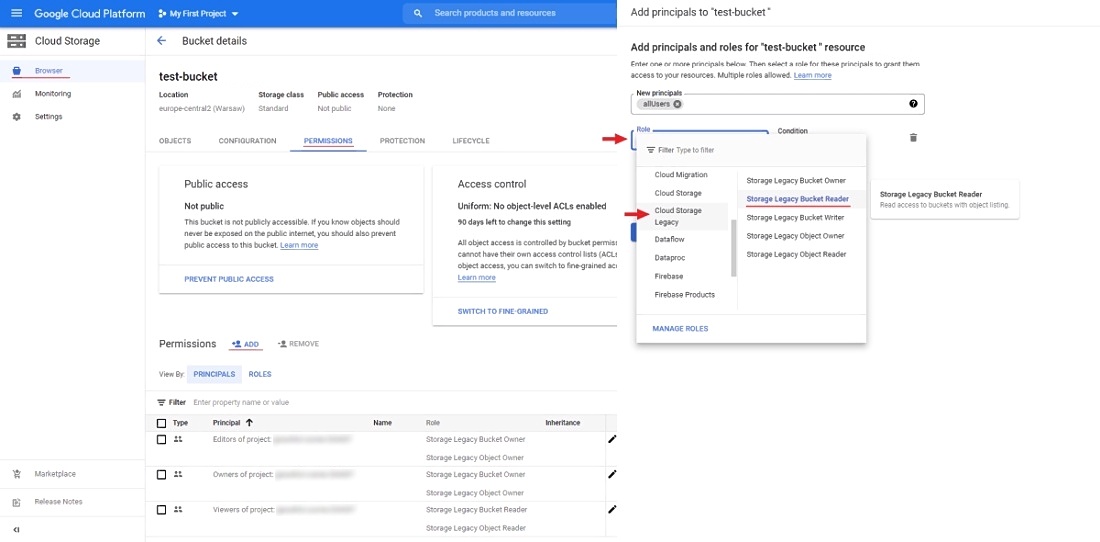Open the hamburger navigation menu
Screen dimensions: 1100x542
point(16,13)
